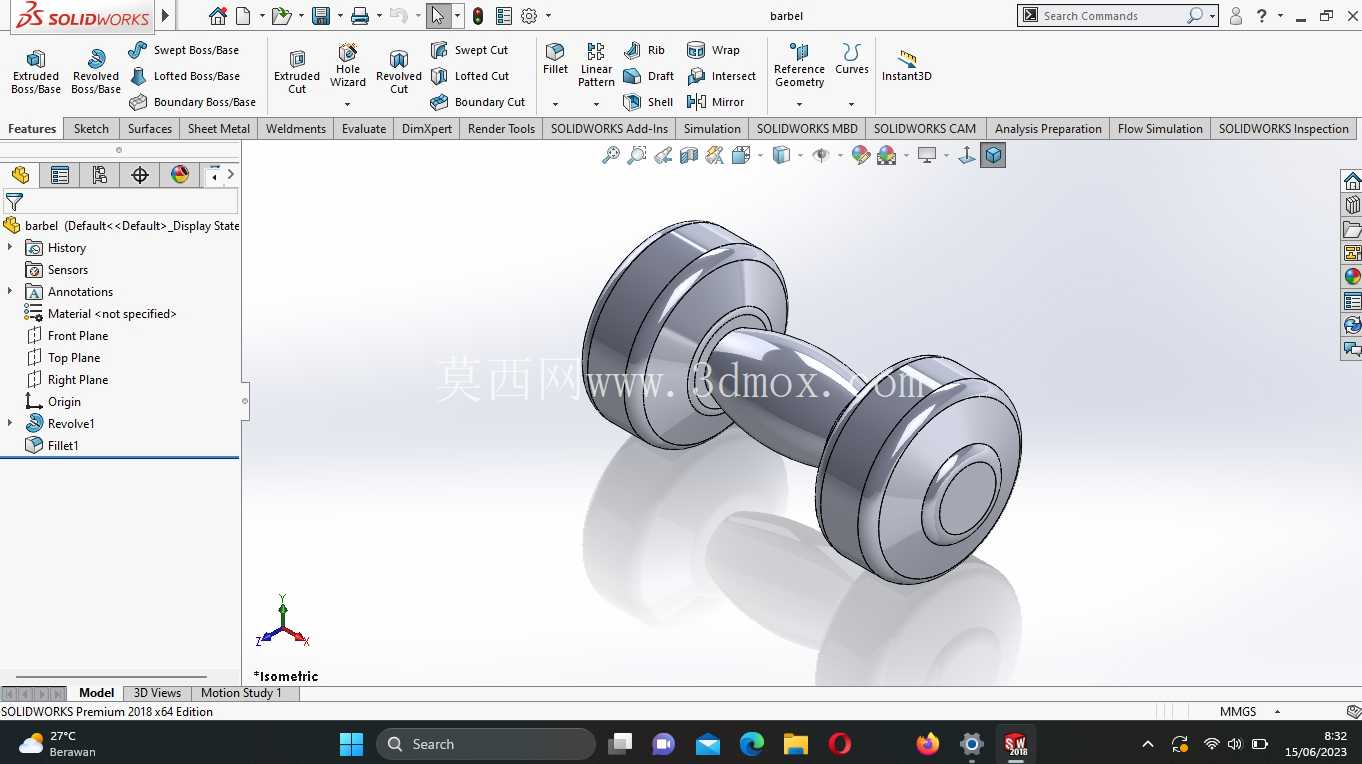Switch to the Evaluate tab
Viewport: 1362px width, 764px height.
coord(364,128)
